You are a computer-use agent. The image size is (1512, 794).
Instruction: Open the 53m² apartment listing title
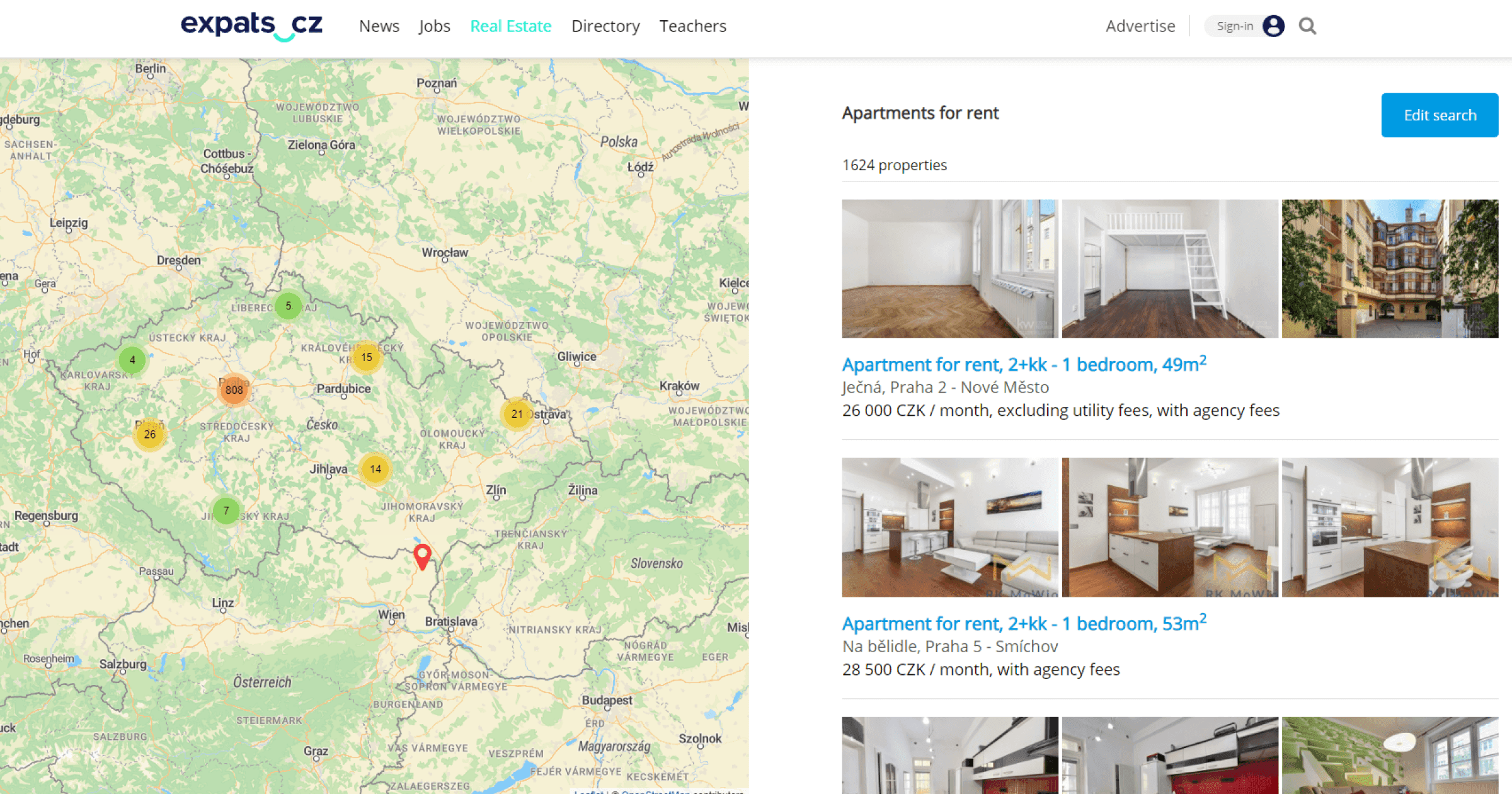(x=1024, y=623)
